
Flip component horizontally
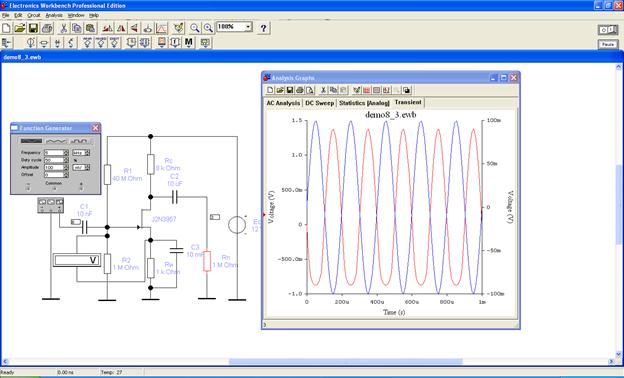coord(121,28)
